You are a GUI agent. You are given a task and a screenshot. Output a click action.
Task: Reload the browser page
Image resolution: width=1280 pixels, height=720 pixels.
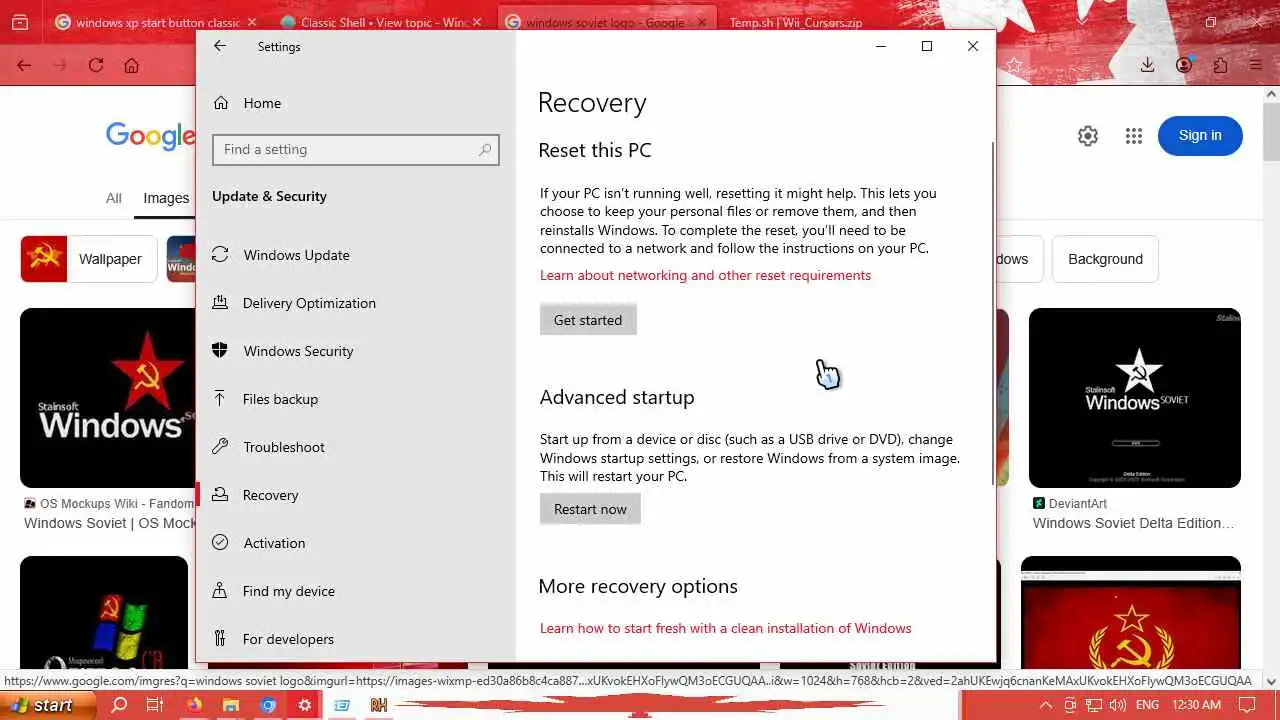tap(96, 66)
